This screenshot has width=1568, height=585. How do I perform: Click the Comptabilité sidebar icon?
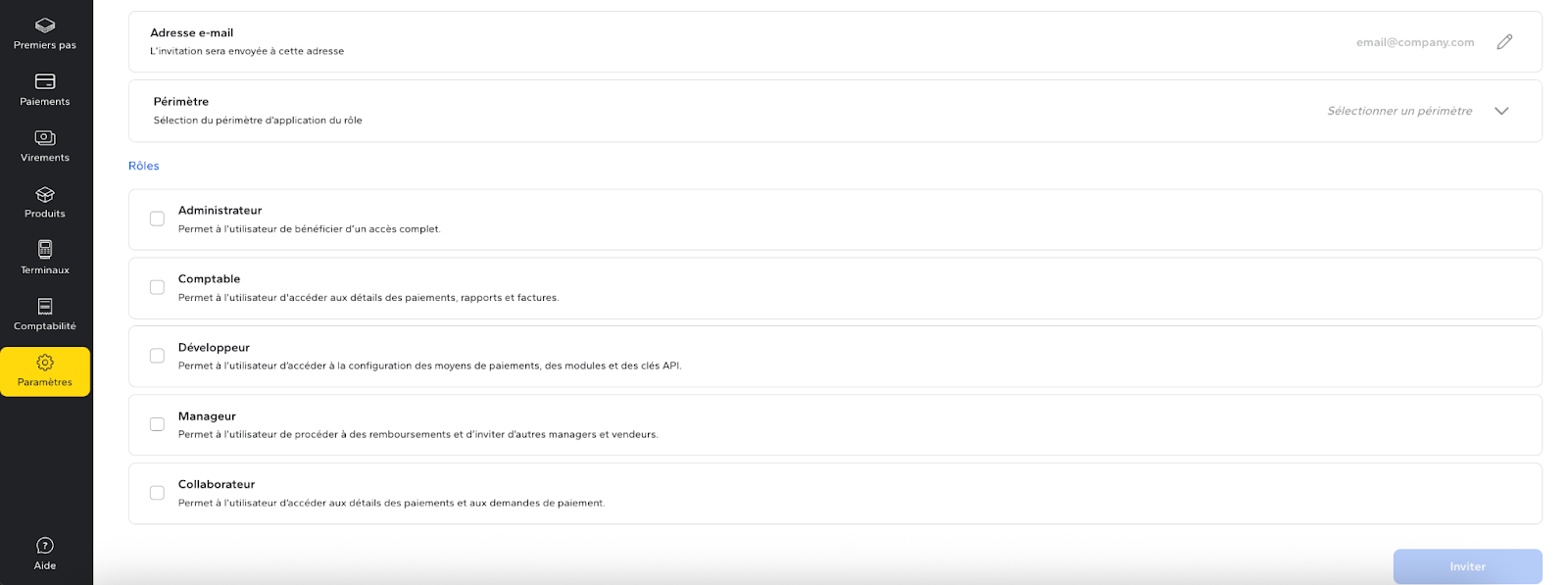point(45,307)
